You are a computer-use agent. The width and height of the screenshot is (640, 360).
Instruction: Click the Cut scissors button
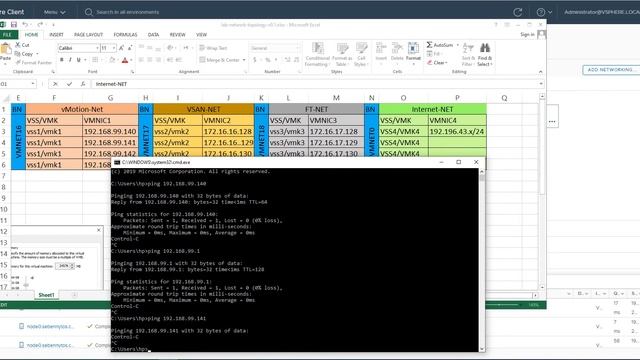pyautogui.click(x=22, y=45)
